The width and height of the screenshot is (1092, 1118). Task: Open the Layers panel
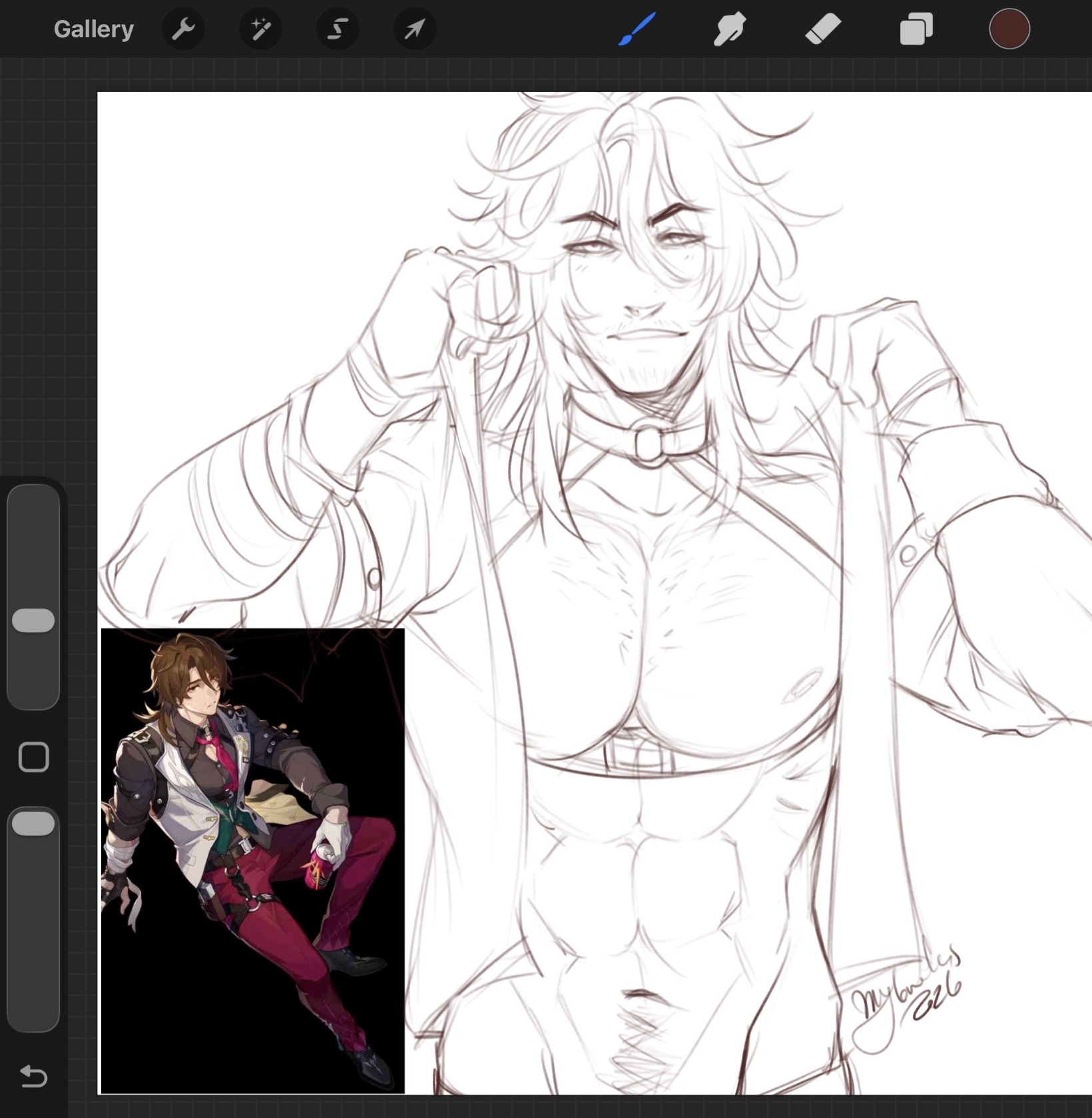[916, 29]
